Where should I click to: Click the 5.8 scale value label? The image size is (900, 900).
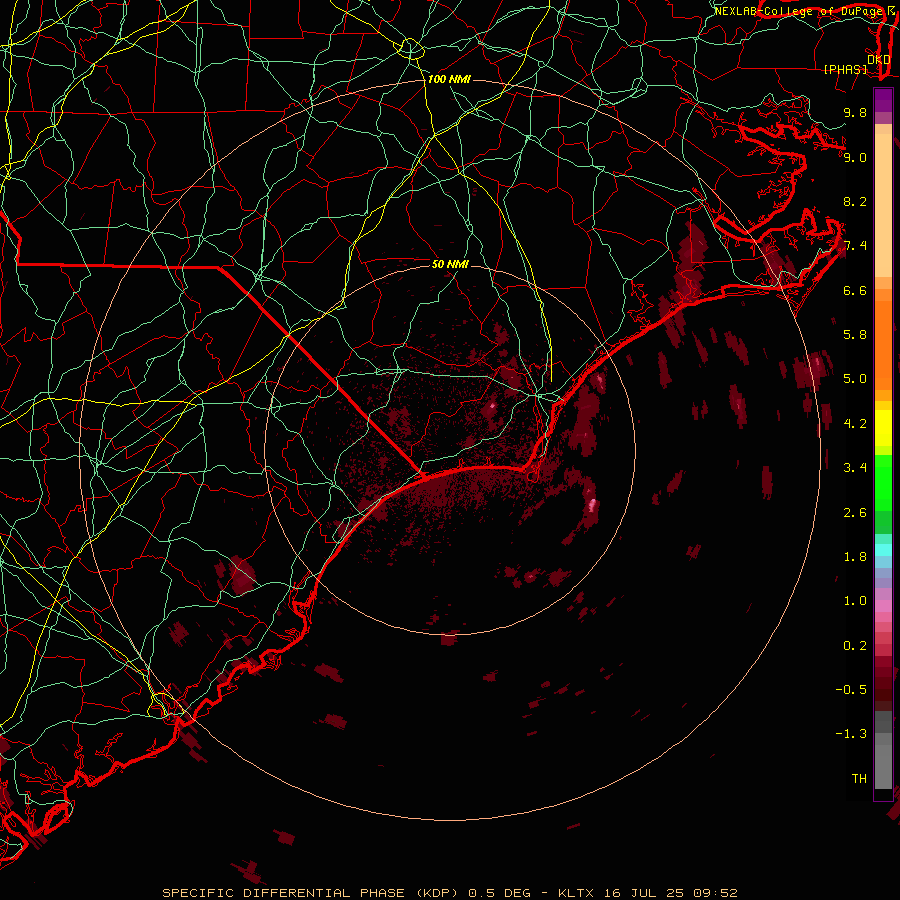[855, 335]
